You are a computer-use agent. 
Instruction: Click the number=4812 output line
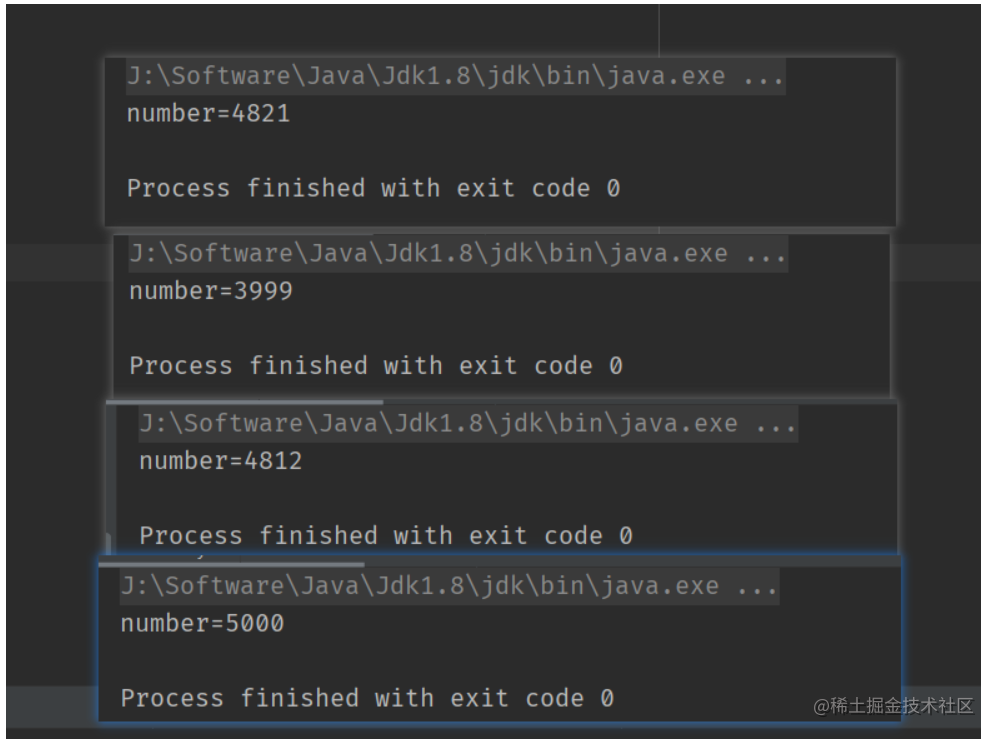pyautogui.click(x=221, y=461)
